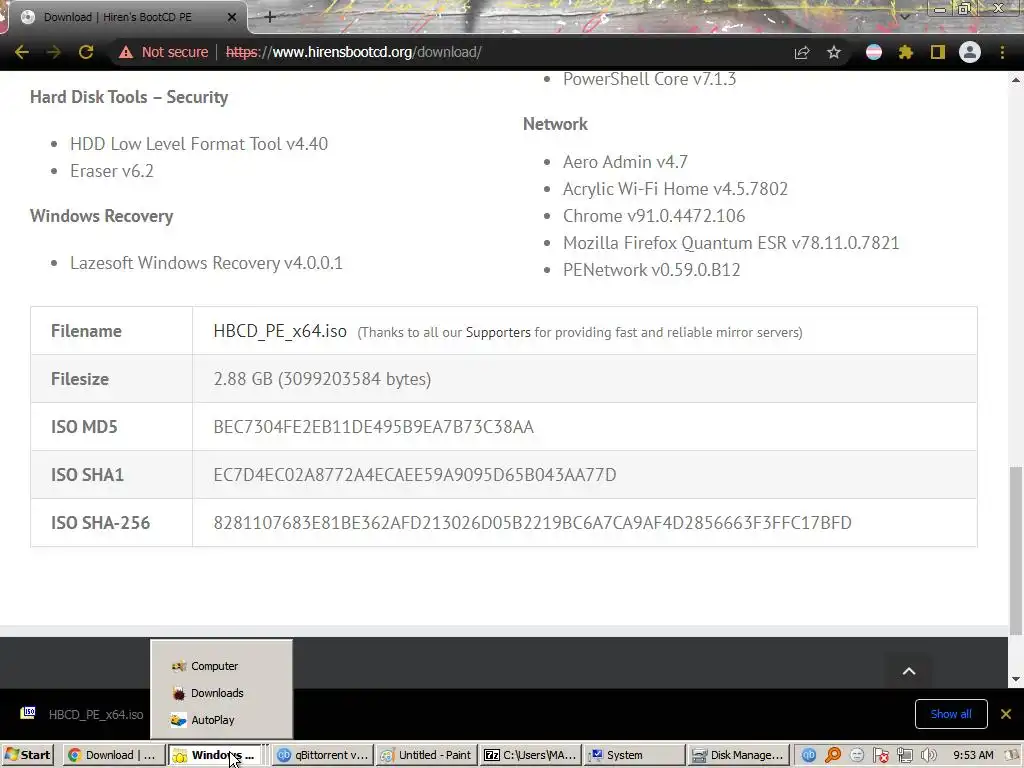This screenshot has width=1024, height=768.
Task: Click Lazesoft Windows Recovery v4.0.0.1 entry
Action: pyautogui.click(x=206, y=263)
